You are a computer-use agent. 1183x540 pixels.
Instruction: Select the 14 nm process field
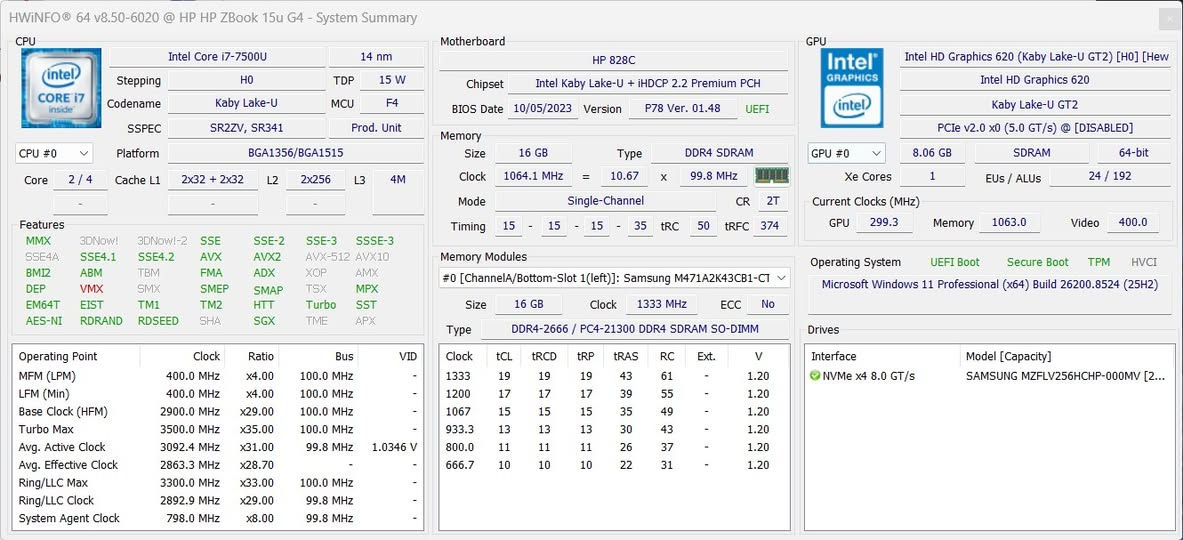[376, 57]
